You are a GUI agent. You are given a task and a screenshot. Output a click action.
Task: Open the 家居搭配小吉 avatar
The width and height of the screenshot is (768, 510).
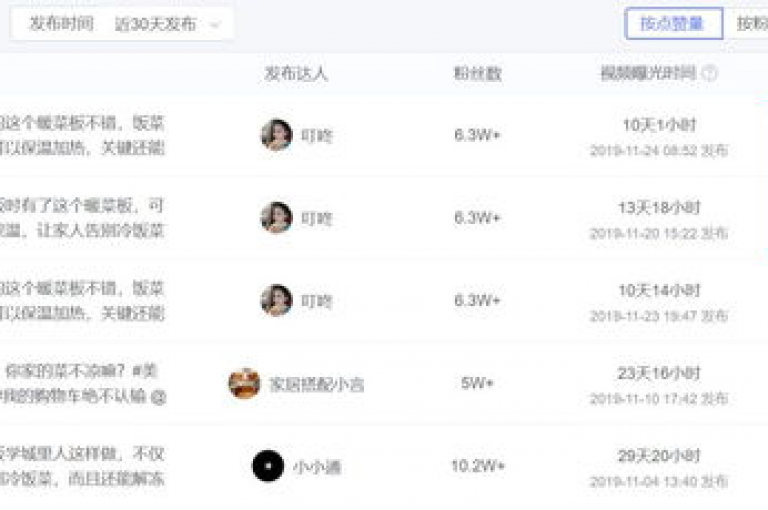(x=244, y=384)
